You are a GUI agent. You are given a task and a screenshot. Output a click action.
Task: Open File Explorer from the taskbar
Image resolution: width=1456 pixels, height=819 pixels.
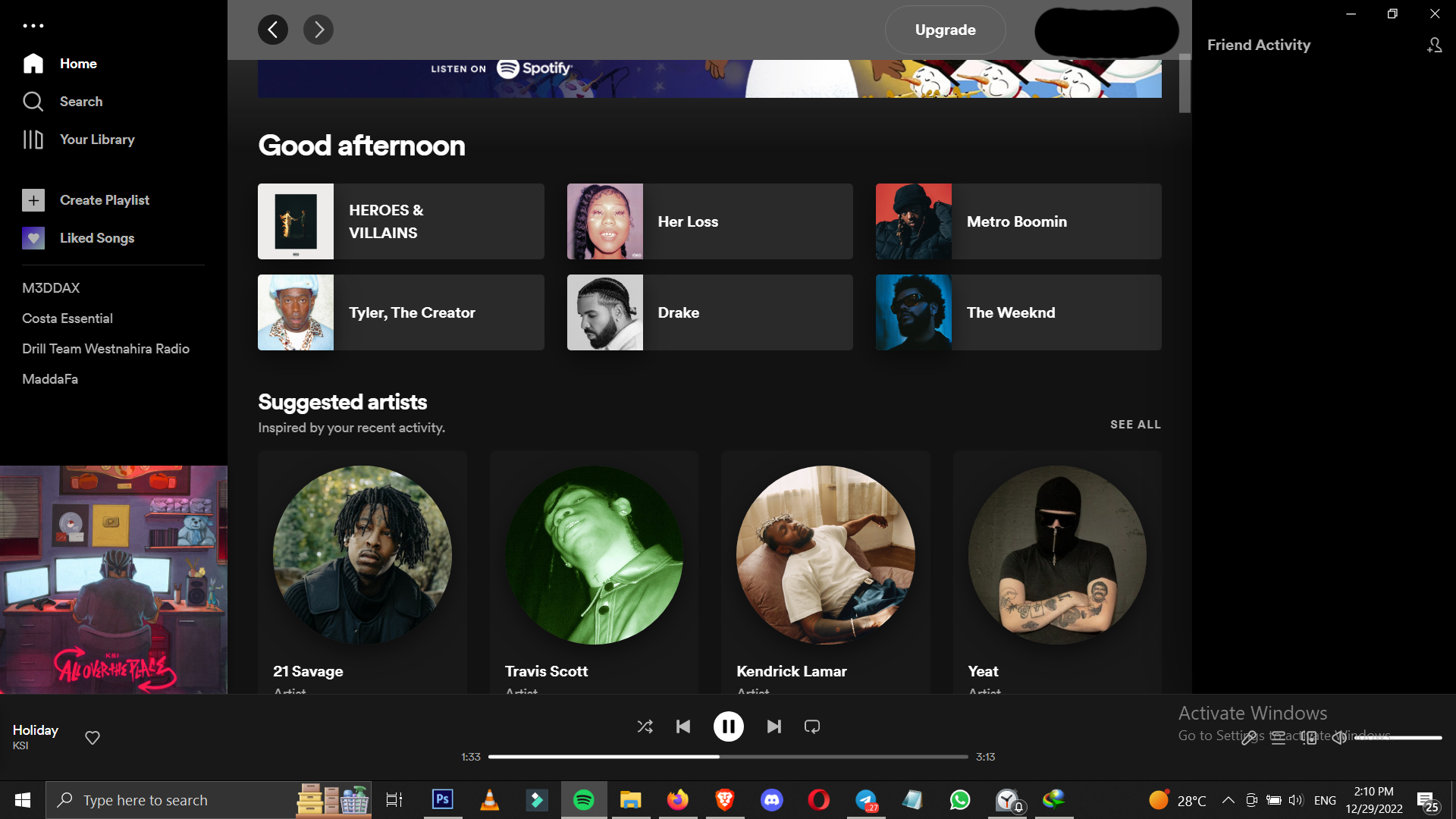[631, 800]
